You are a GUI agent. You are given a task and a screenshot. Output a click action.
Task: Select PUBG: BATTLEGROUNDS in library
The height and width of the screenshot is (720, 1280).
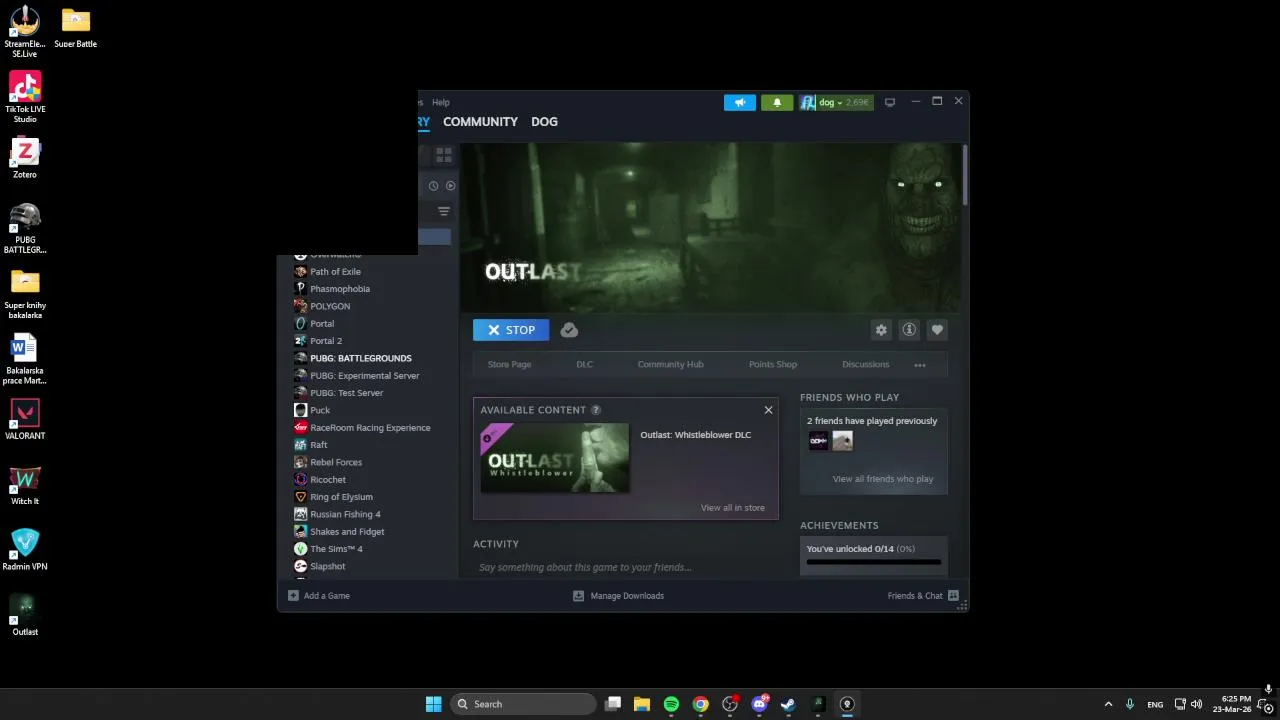(x=360, y=358)
